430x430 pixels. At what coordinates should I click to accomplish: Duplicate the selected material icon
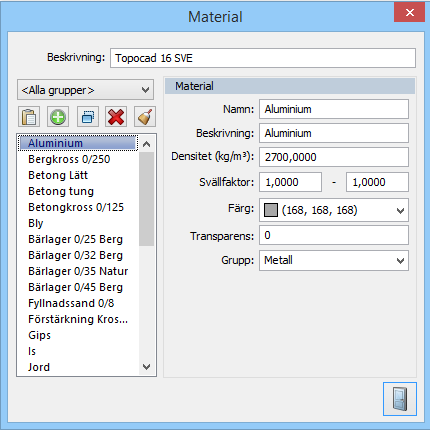point(88,117)
